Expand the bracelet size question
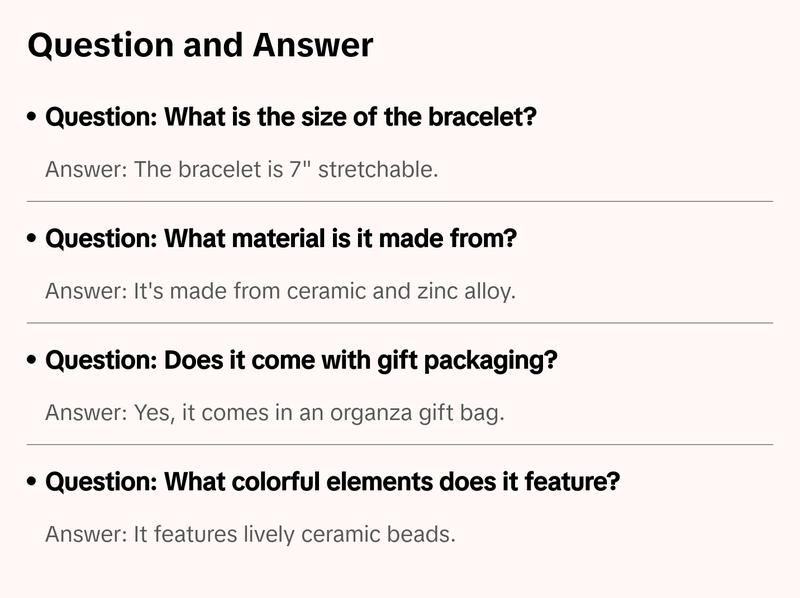This screenshot has height=598, width=800. click(291, 118)
